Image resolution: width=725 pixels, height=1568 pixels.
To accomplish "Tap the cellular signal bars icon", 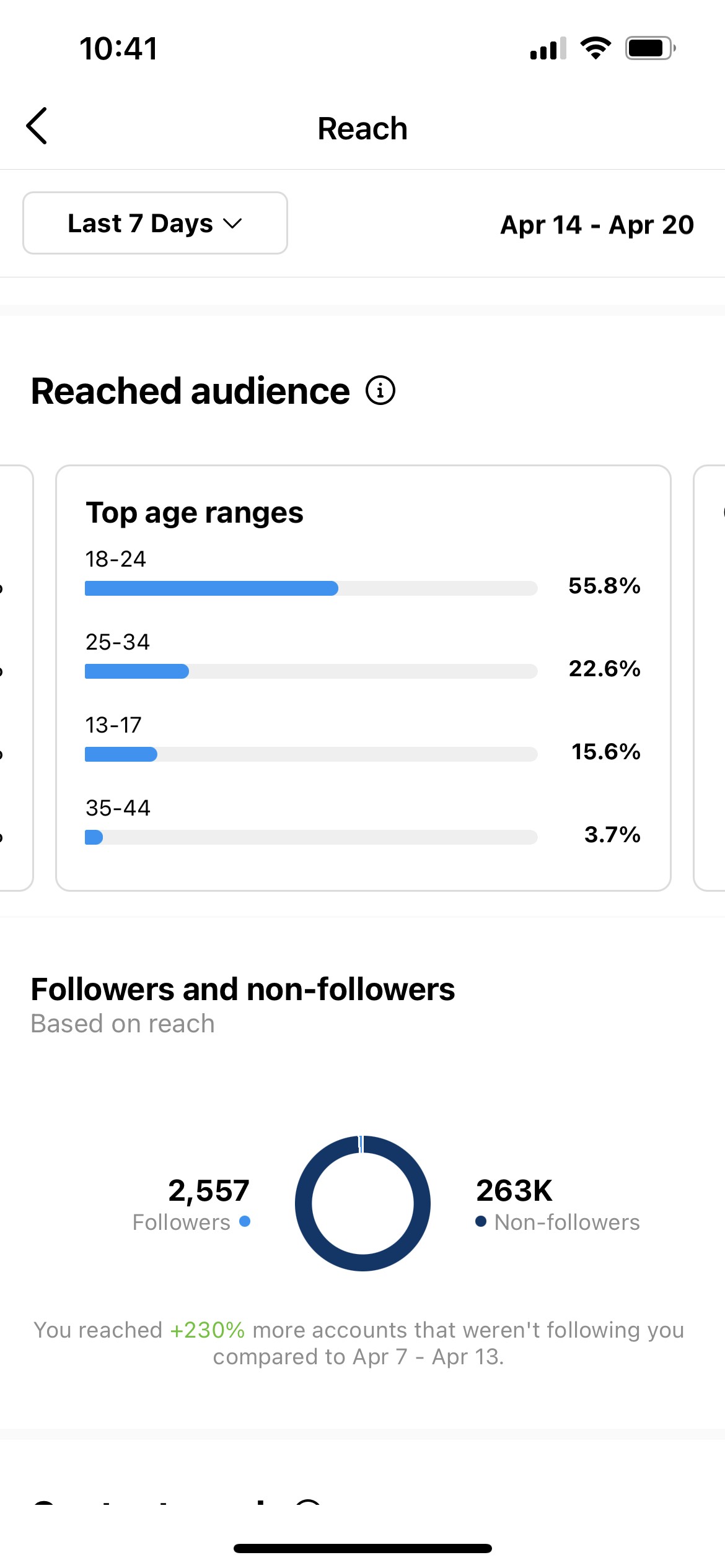I will click(x=548, y=48).
